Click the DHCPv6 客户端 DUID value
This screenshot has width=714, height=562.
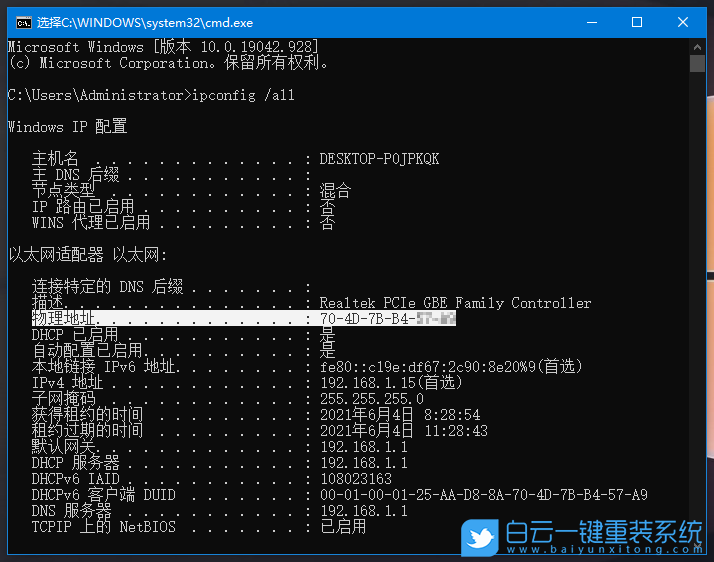[x=484, y=495]
